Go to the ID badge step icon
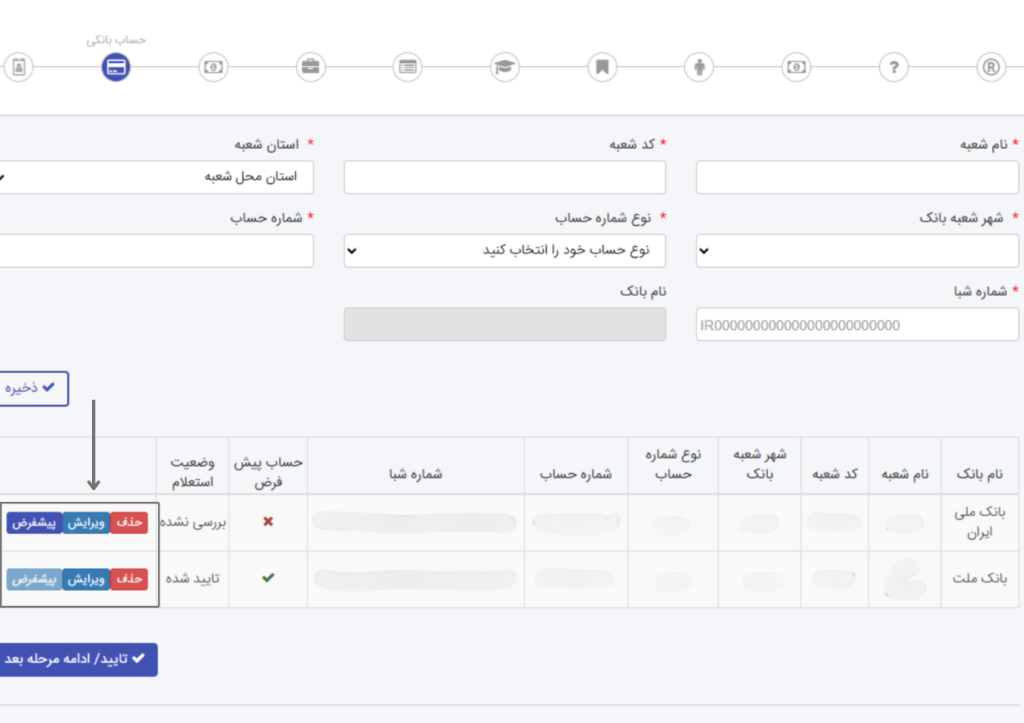 (18, 68)
